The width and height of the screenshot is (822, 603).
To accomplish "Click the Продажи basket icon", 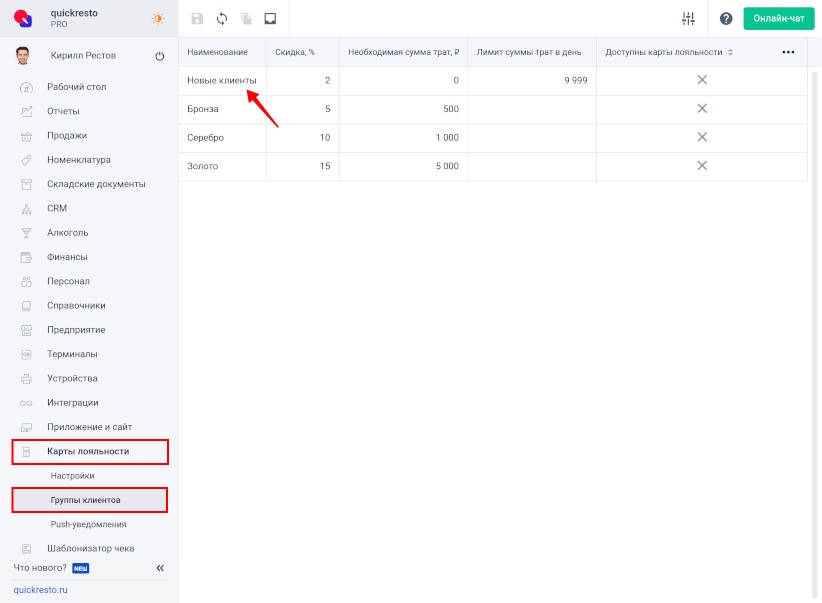I will 26,136.
